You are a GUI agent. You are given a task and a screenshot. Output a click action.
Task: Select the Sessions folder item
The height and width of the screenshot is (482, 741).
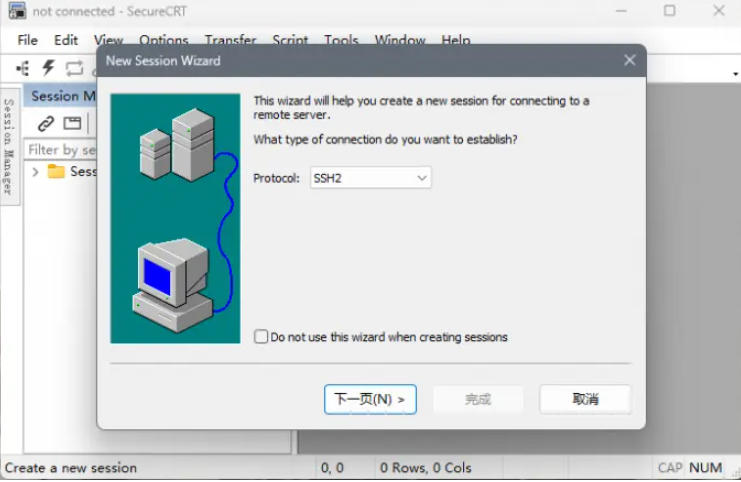72,171
